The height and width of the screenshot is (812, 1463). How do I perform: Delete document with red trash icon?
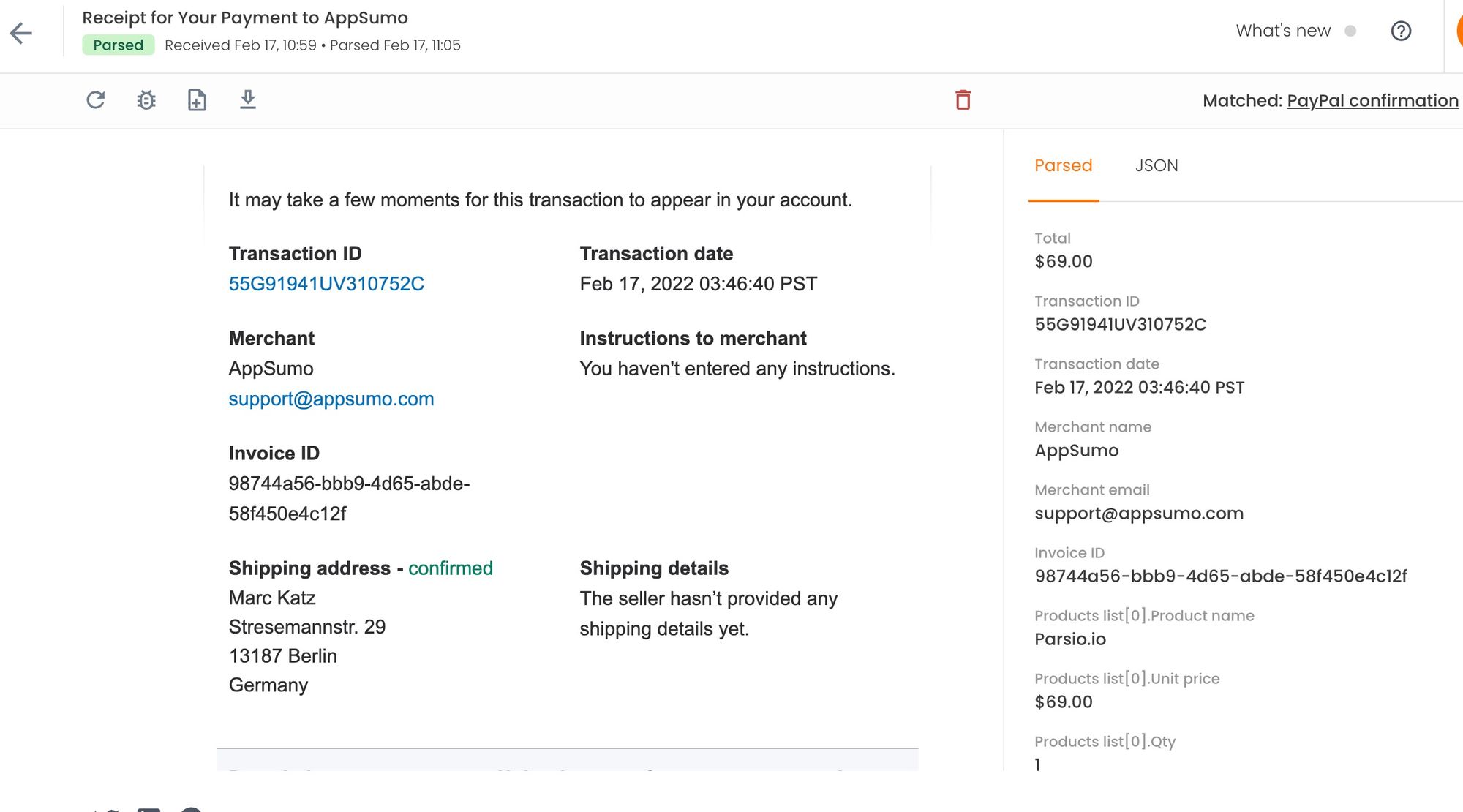[963, 100]
